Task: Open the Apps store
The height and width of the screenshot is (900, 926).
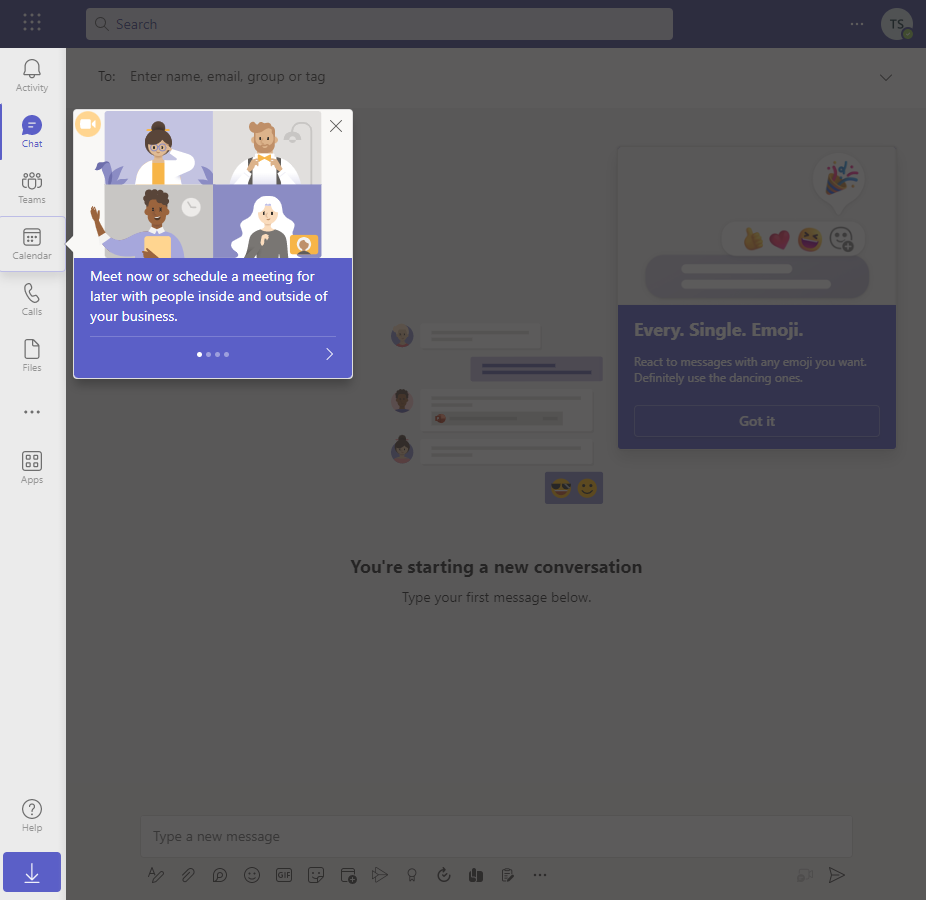Action: click(x=32, y=468)
